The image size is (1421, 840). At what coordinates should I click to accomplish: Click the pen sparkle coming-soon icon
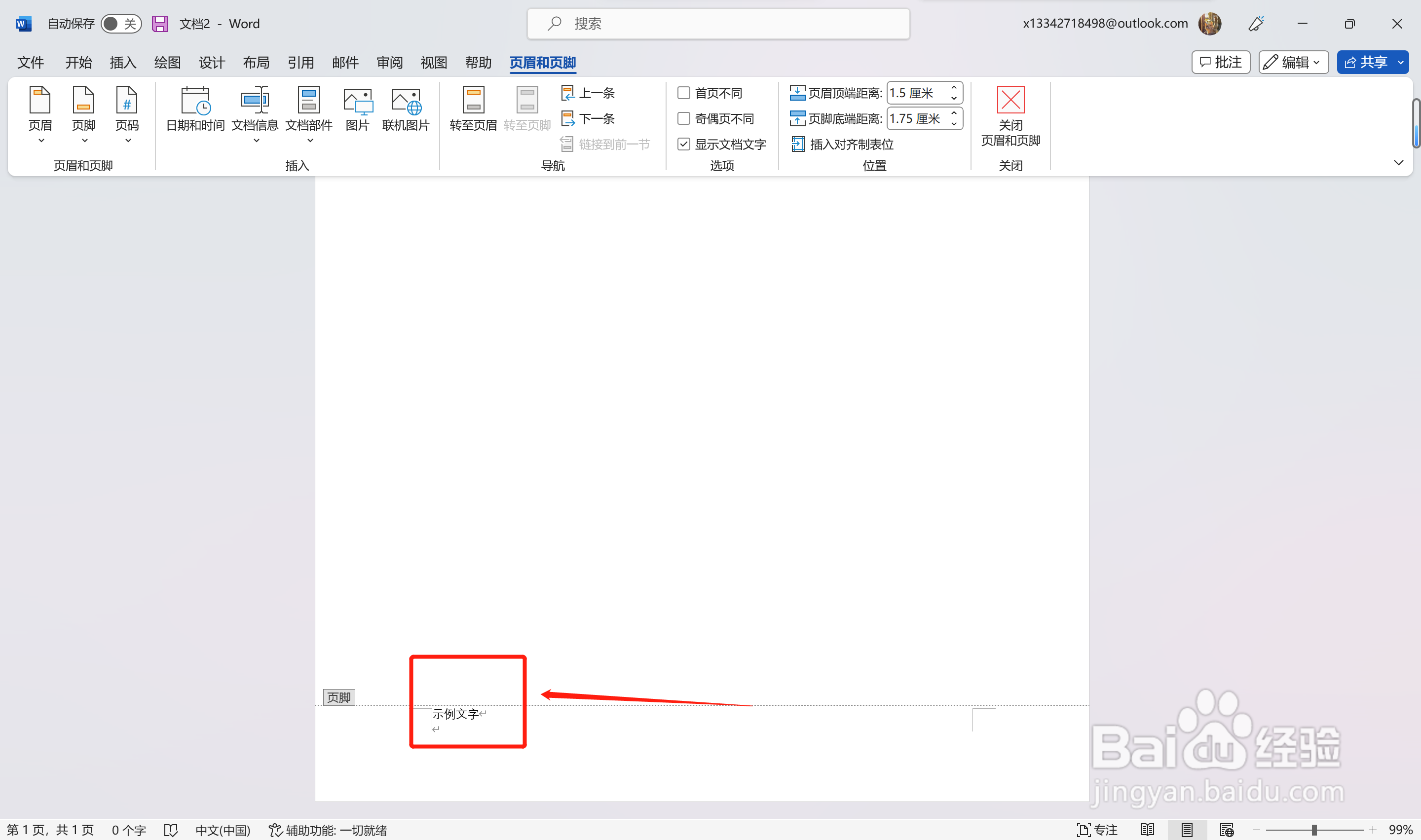pyautogui.click(x=1256, y=24)
